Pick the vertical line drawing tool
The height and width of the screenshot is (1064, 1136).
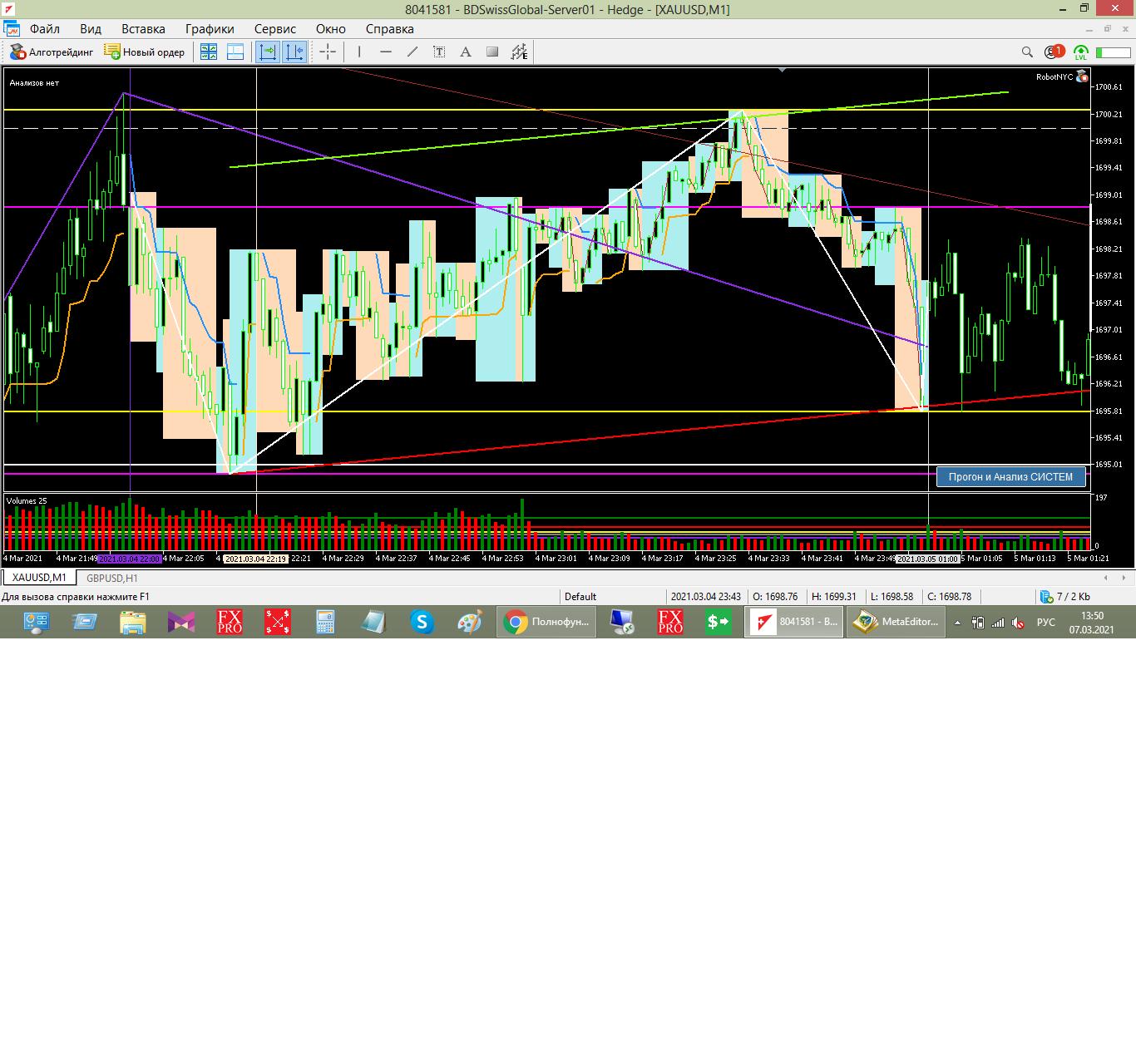tap(359, 52)
